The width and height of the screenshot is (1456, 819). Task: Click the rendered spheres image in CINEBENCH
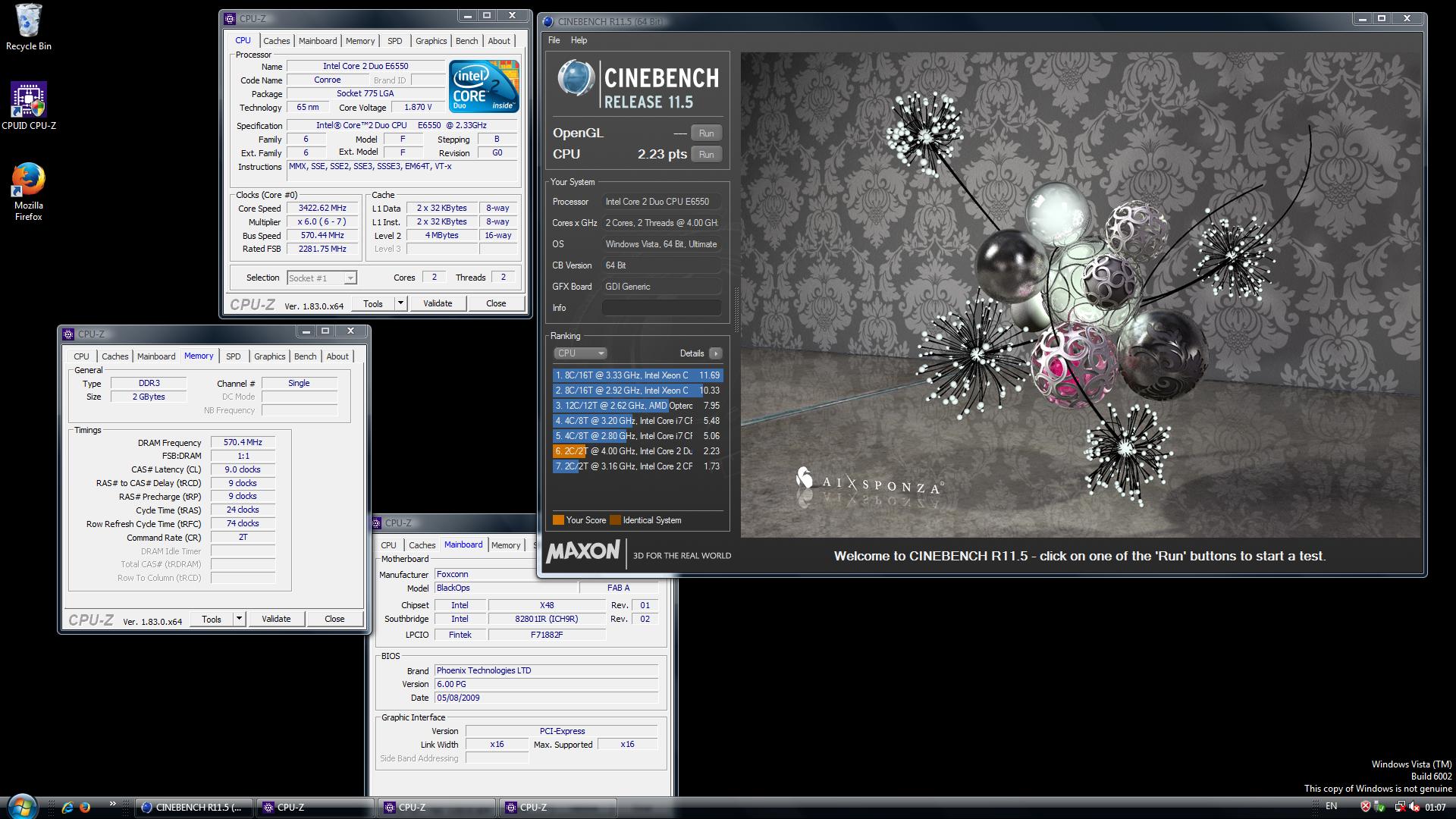(x=1080, y=294)
